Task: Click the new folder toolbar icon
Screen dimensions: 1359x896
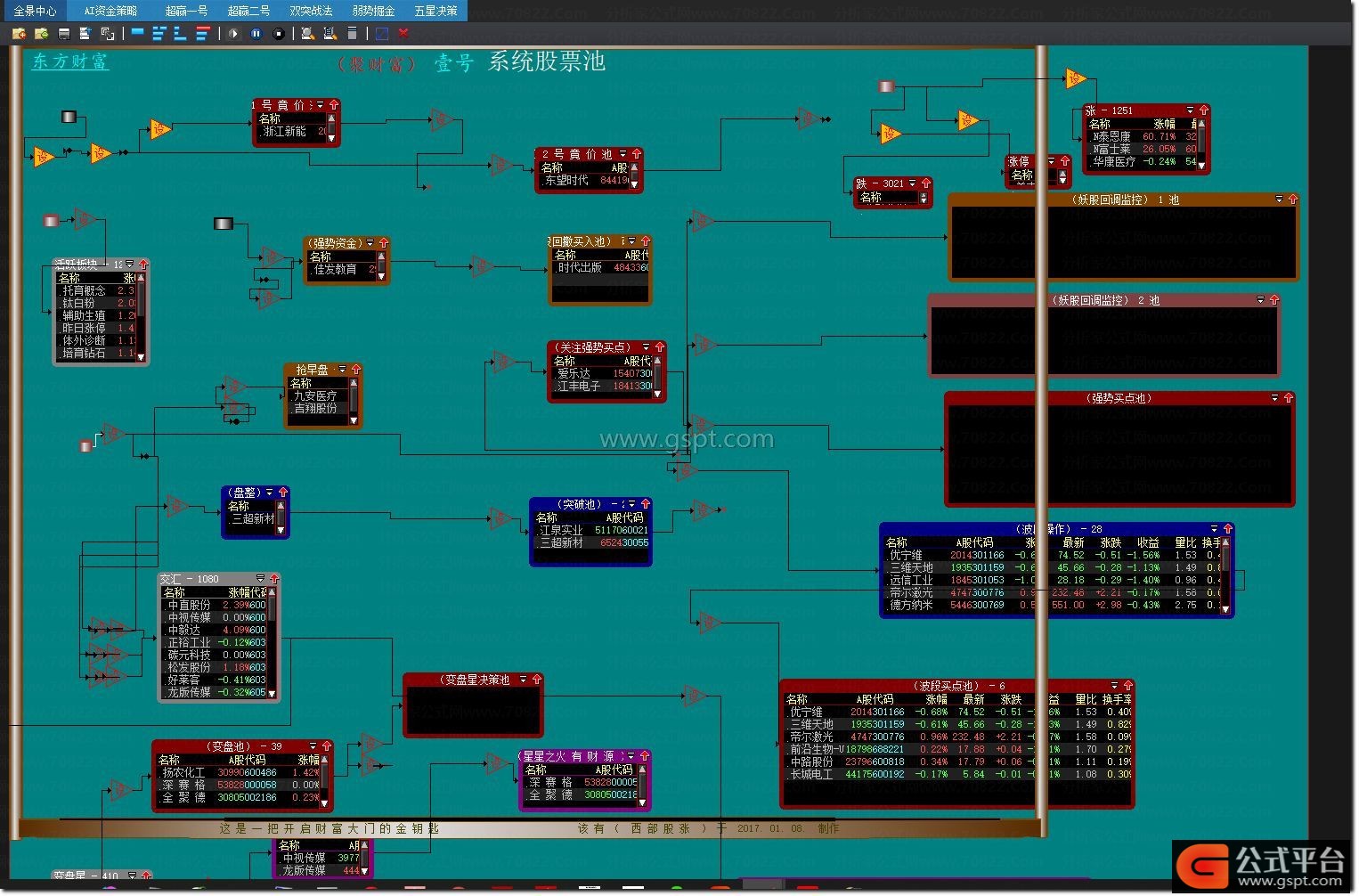Action: [19, 34]
